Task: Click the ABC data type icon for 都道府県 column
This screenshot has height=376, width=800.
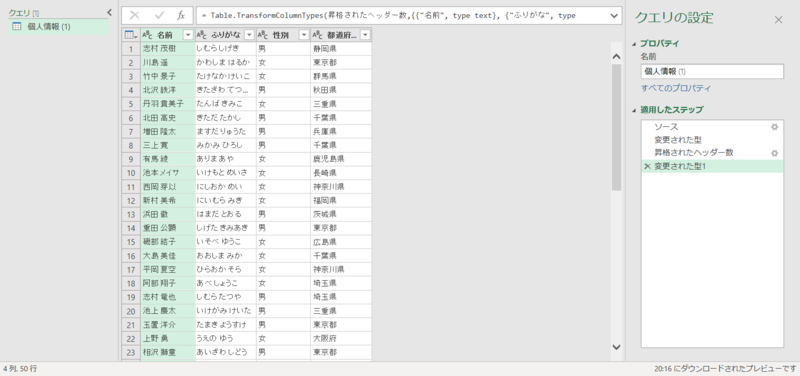Action: coord(317,35)
